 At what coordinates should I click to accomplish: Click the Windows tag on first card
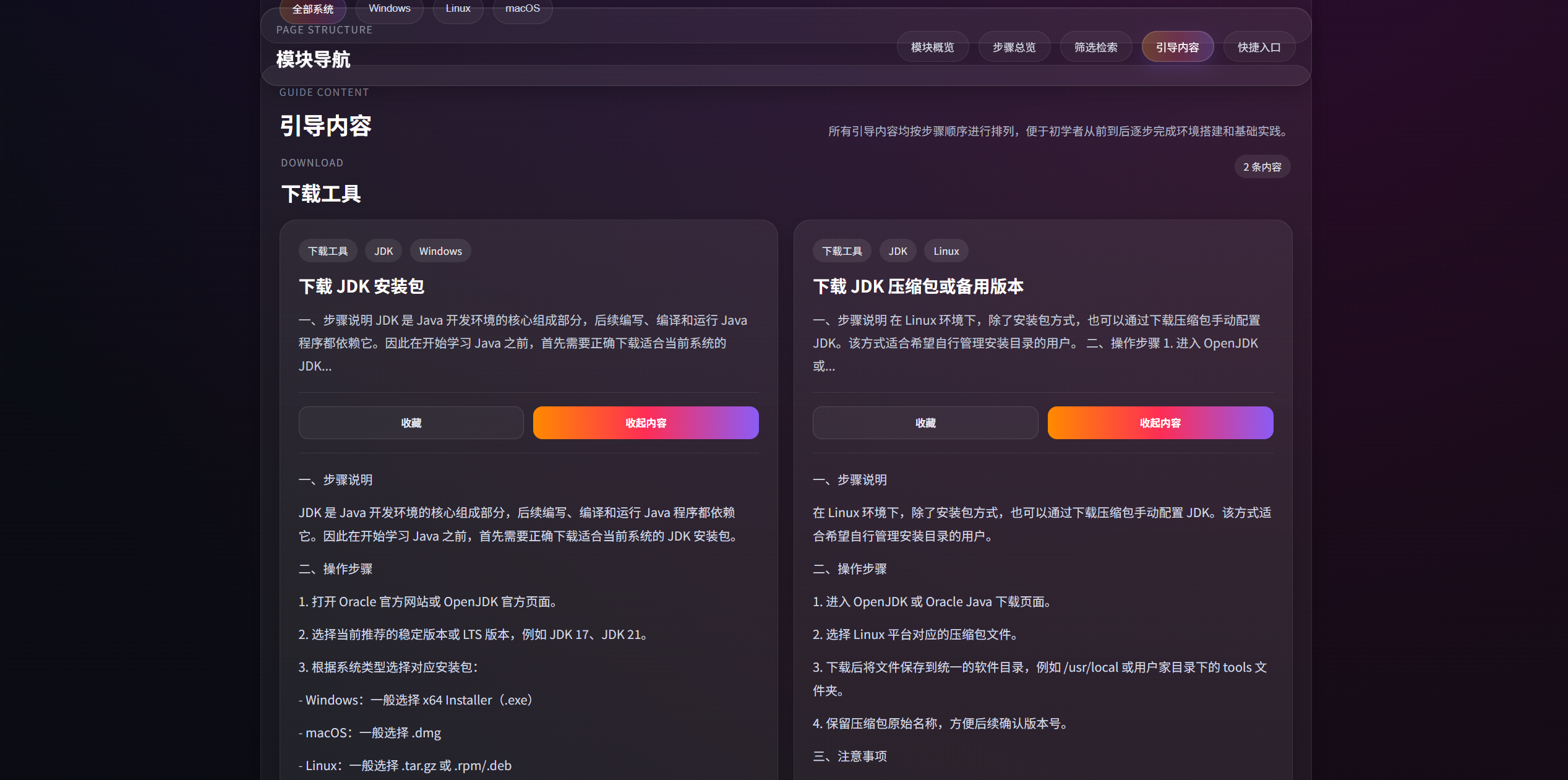(x=440, y=251)
